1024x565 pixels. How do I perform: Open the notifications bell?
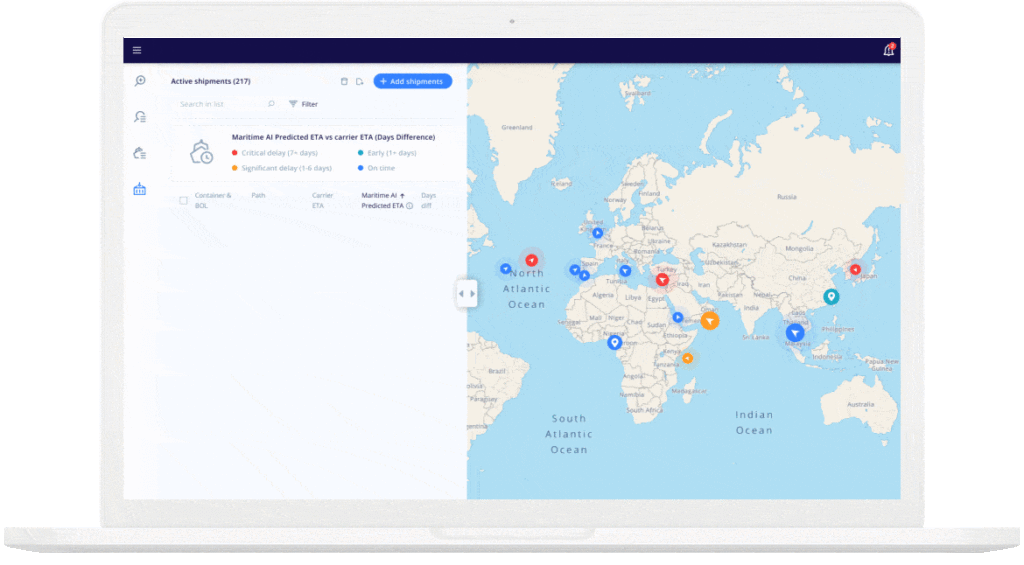point(888,50)
